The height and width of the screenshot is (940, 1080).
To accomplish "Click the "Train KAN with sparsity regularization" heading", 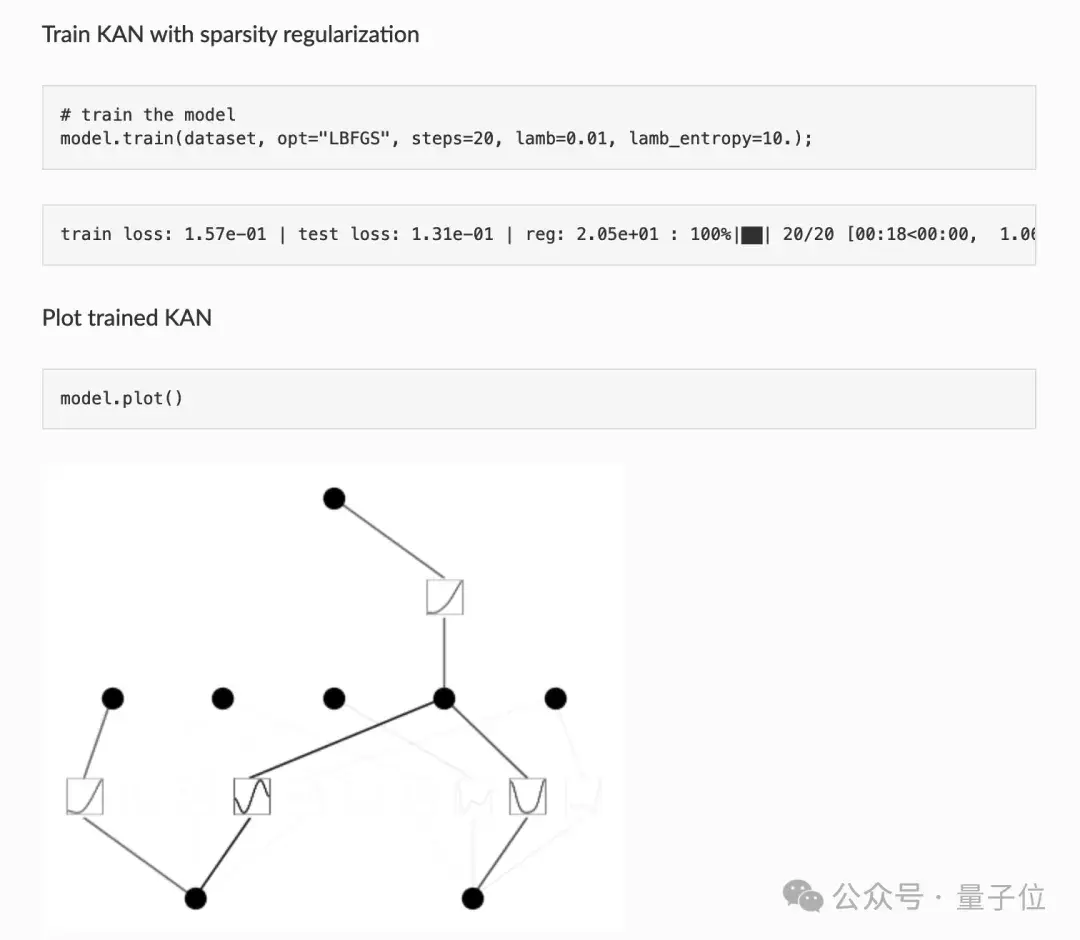I will (x=230, y=35).
